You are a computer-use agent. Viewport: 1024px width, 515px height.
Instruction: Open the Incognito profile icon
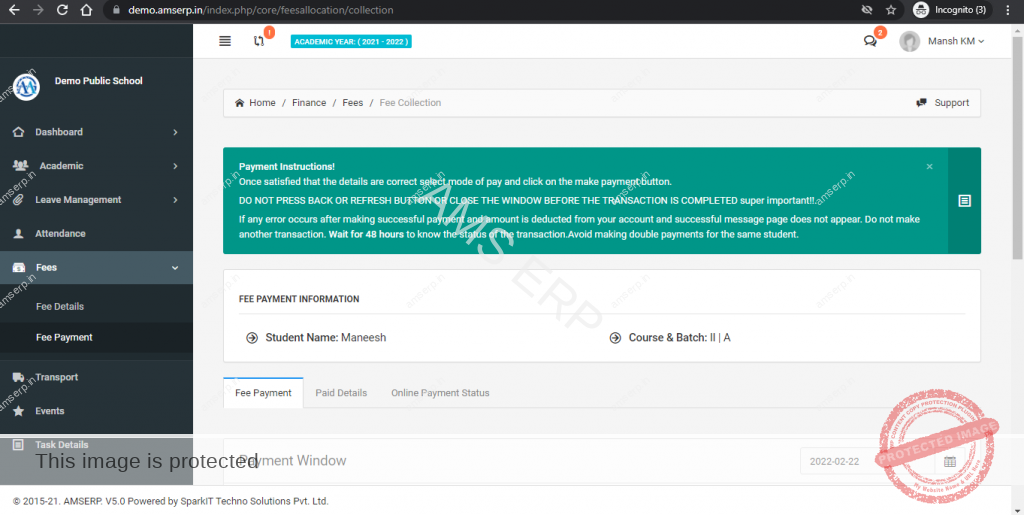921,10
